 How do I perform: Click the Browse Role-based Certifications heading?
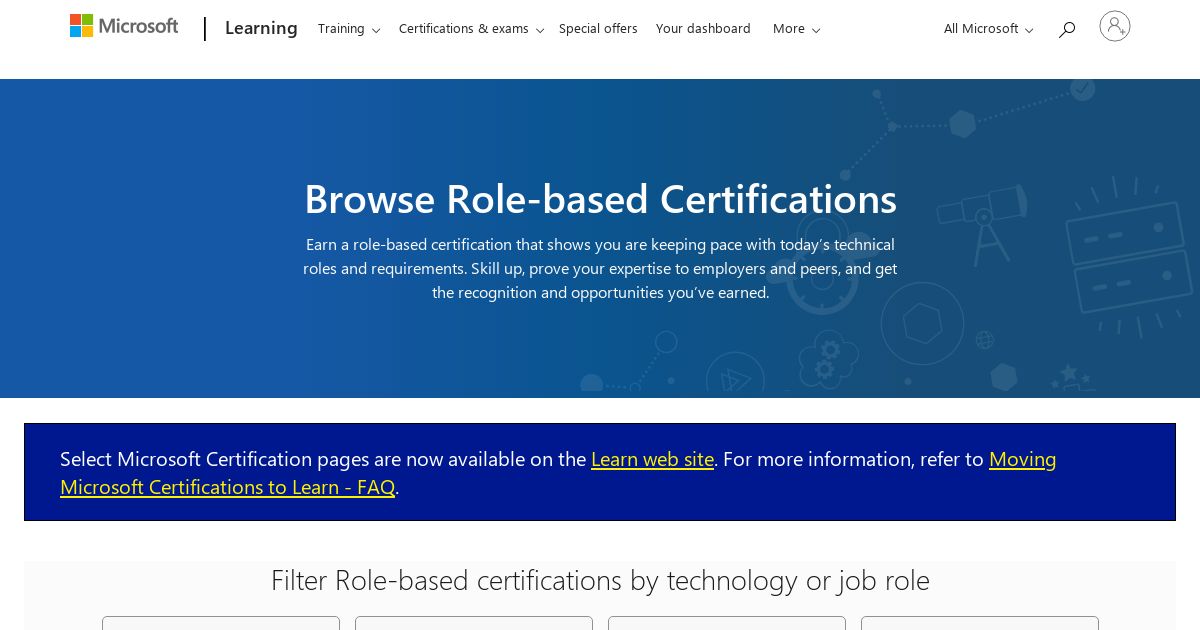point(600,199)
